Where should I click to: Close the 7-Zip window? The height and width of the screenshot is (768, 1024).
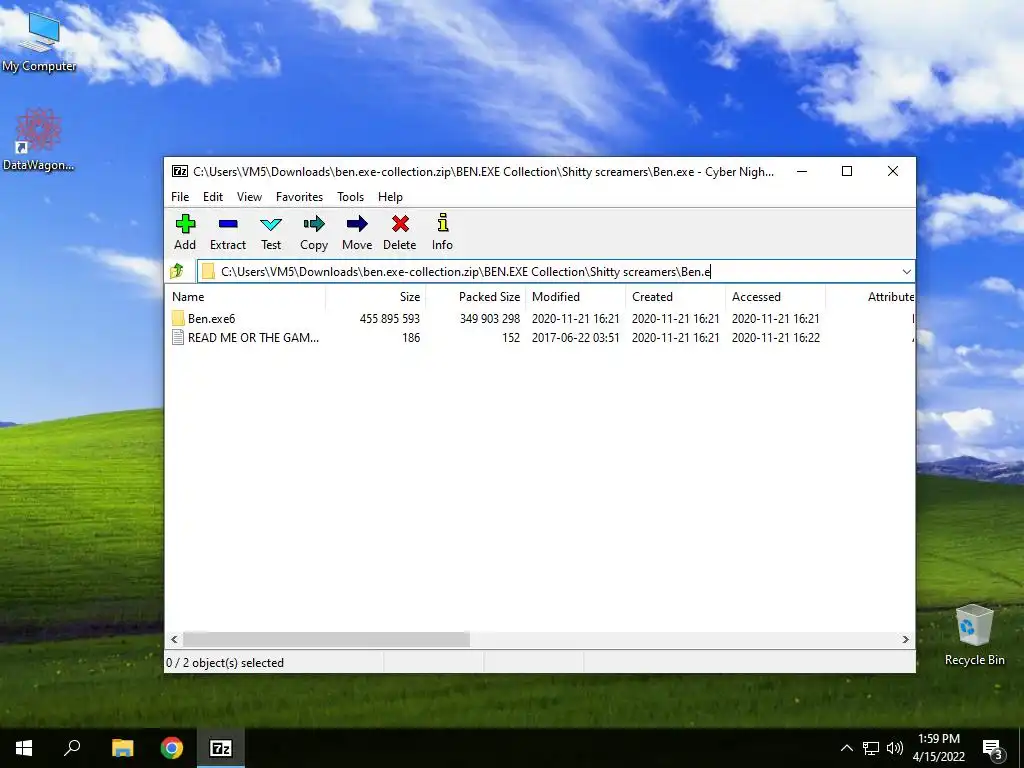coord(893,171)
